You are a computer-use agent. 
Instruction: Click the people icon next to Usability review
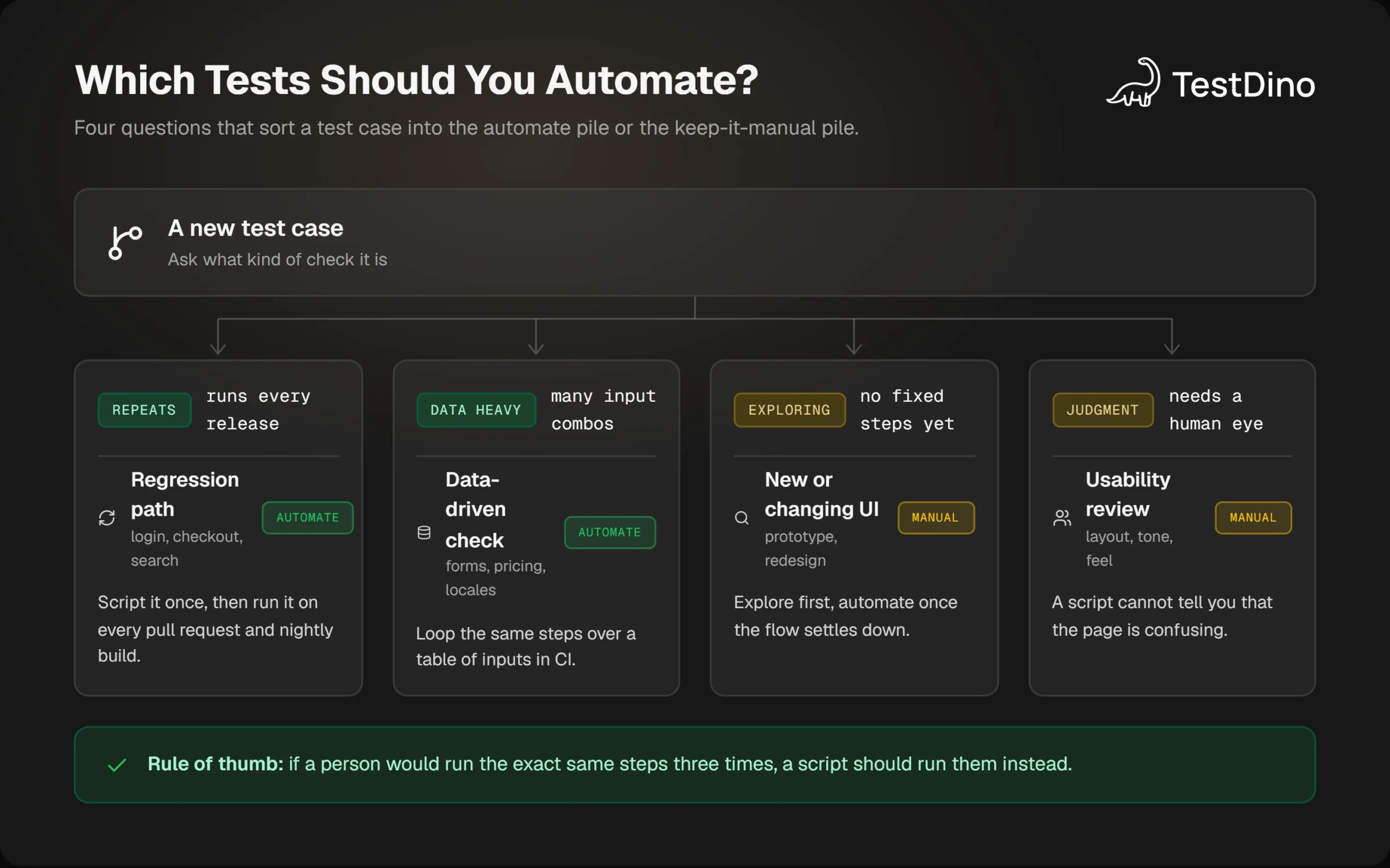pos(1062,518)
